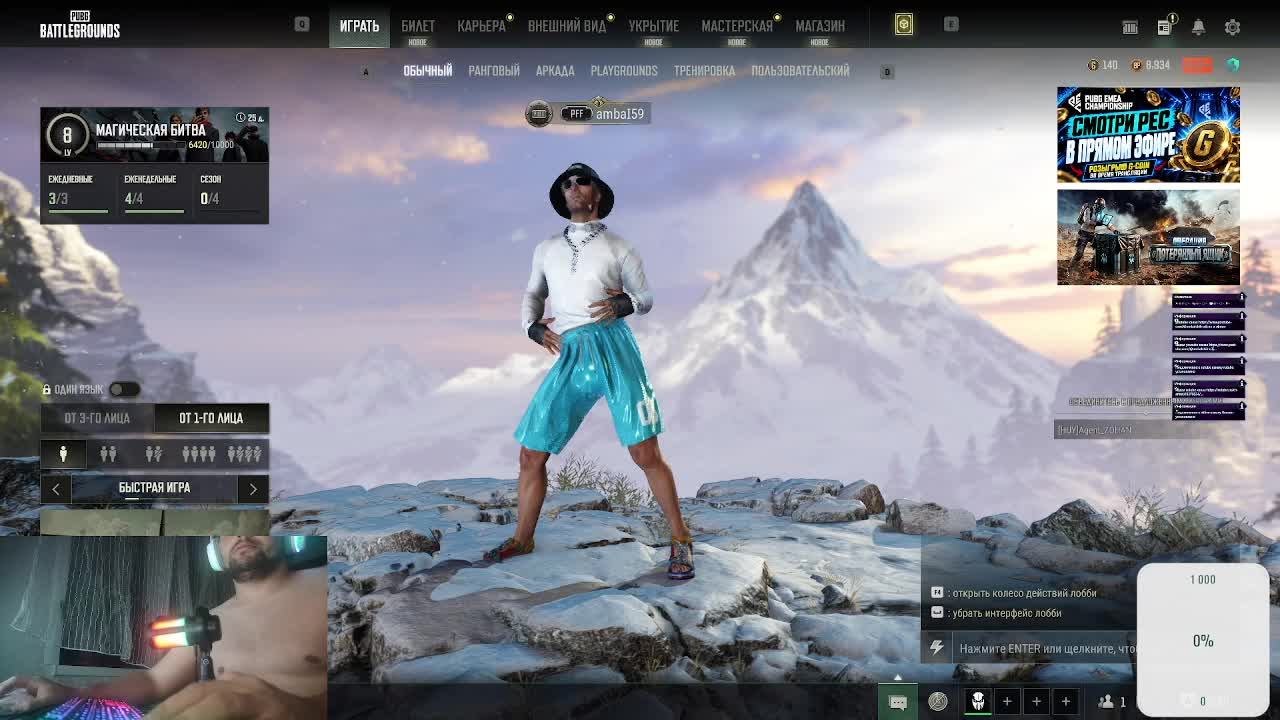Choose the one-man squad option
Viewport: 1280px width, 720px height.
pyautogui.click(x=244, y=454)
